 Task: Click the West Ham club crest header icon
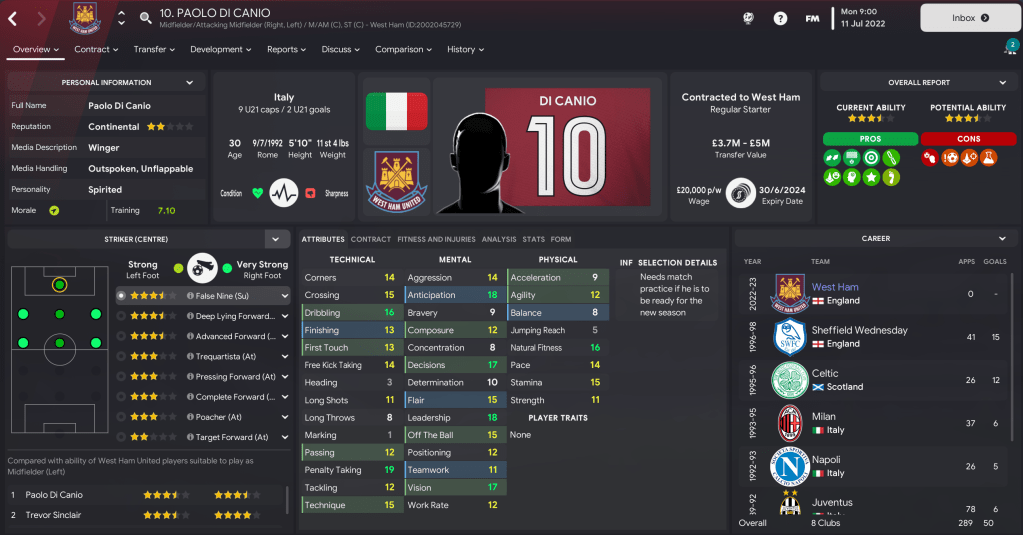(x=85, y=18)
